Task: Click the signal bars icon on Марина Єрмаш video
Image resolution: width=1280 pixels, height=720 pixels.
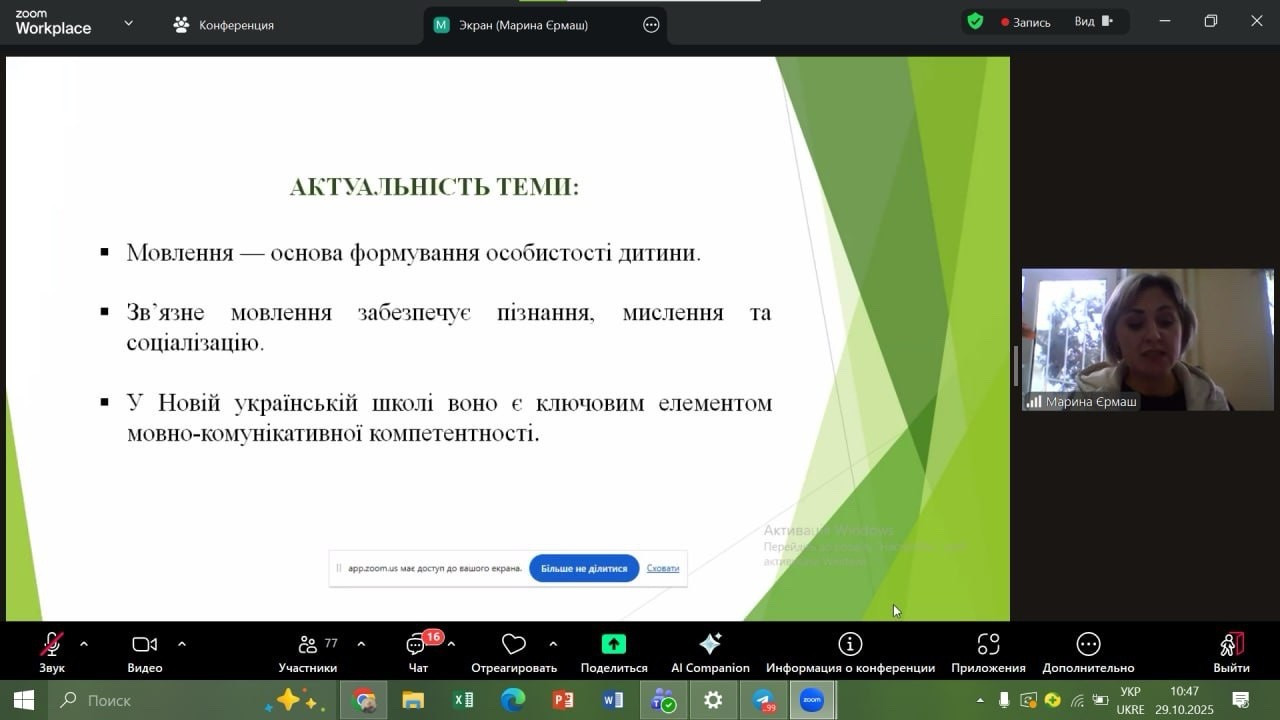Action: click(1034, 401)
